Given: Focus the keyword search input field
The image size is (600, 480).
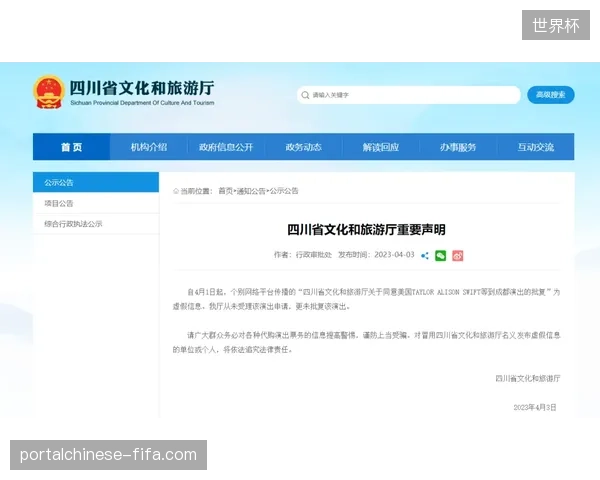Looking at the screenshot, I should 409,95.
